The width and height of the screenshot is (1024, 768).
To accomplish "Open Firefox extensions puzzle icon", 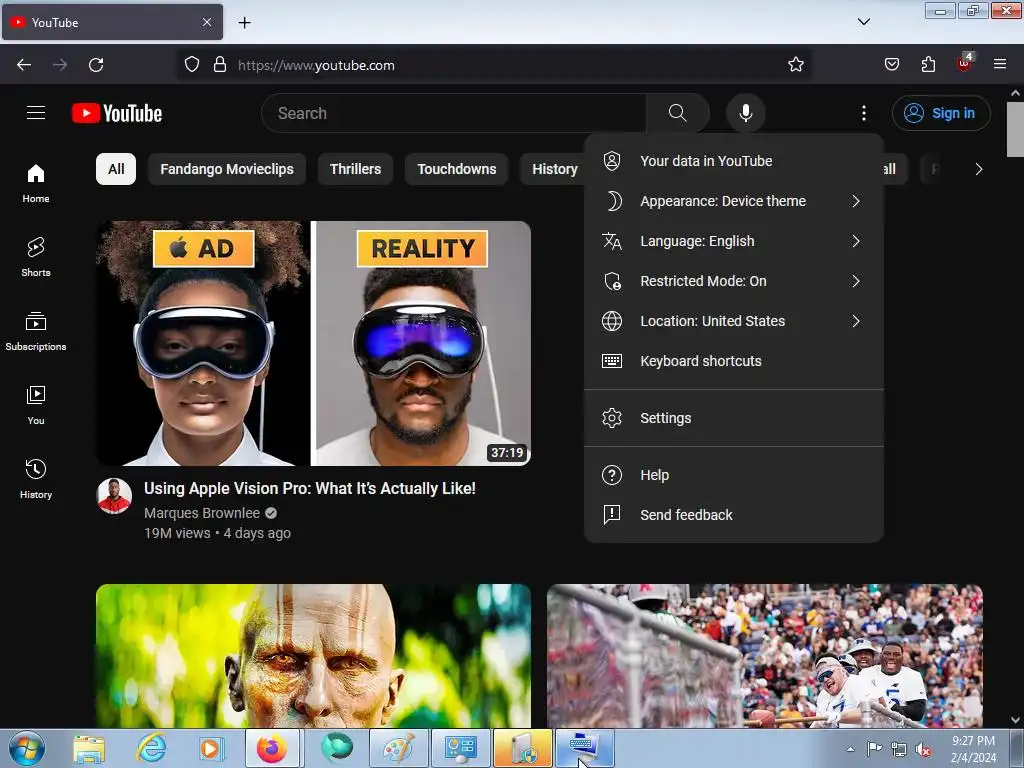I will [x=928, y=65].
